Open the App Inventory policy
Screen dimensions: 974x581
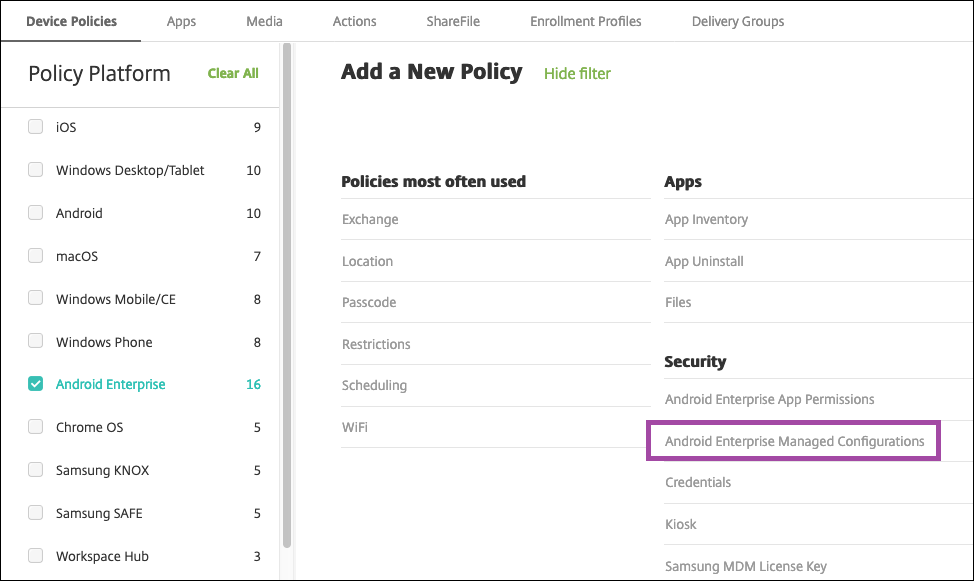click(706, 219)
